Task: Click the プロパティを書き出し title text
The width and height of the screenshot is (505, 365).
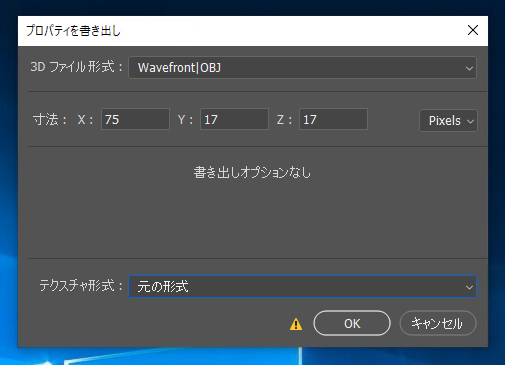Action: point(73,31)
